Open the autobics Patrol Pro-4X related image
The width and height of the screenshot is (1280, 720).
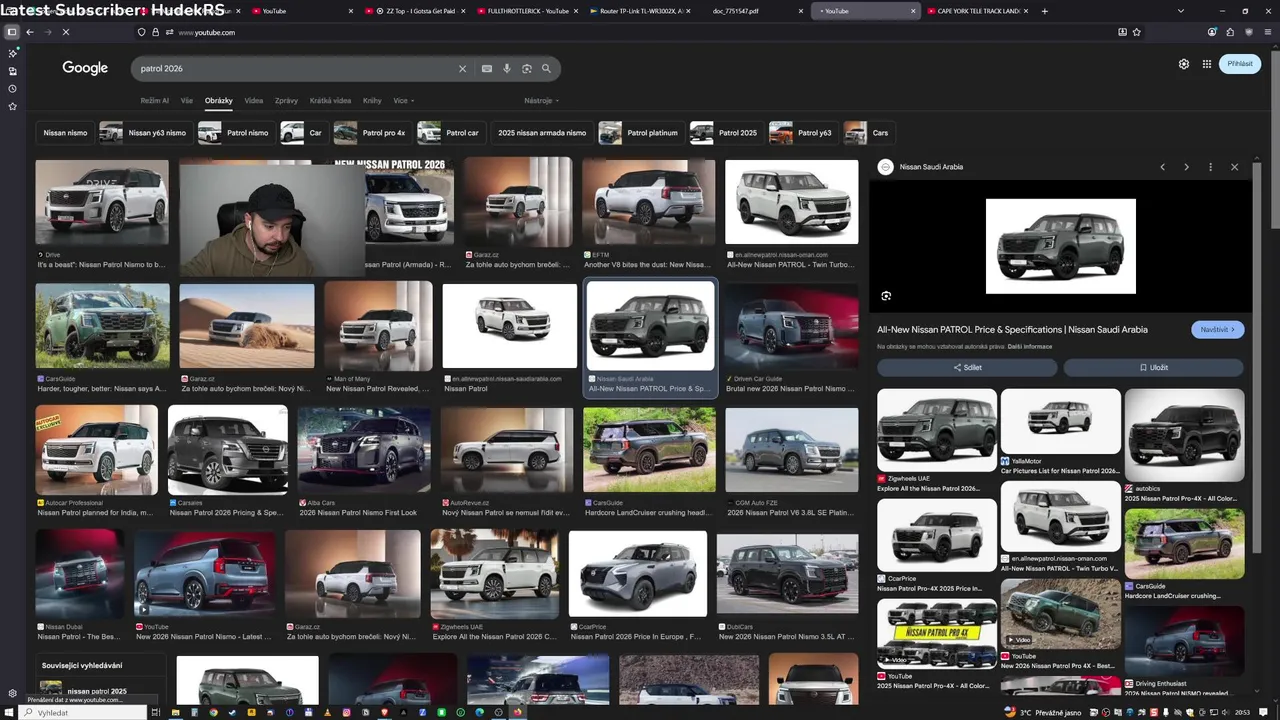[x=1185, y=435]
